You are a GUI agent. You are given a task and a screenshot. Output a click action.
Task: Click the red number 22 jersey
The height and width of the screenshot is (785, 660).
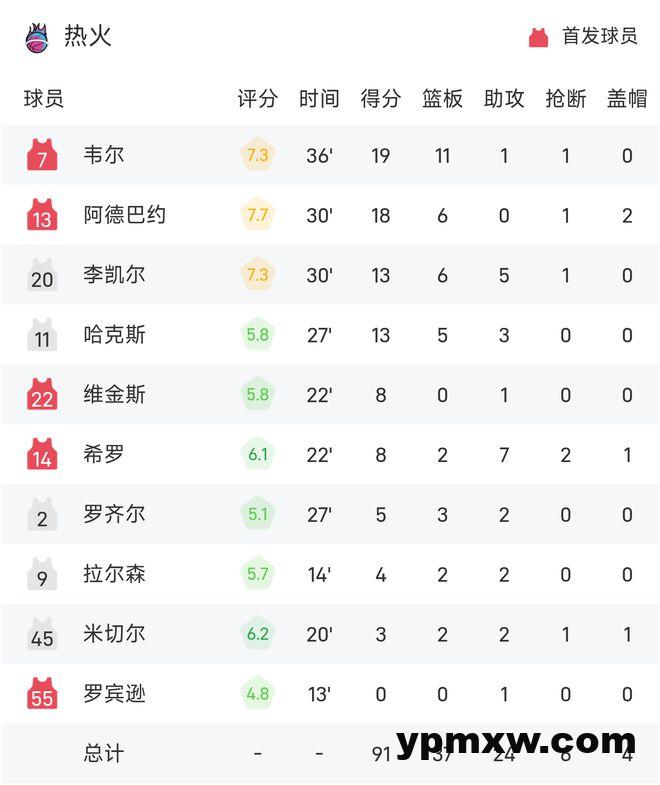[x=42, y=395]
